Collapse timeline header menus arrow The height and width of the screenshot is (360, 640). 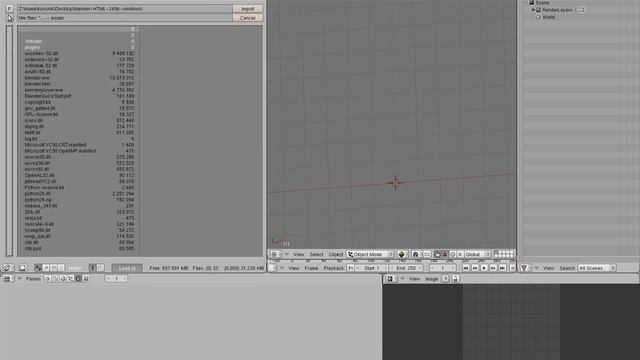282,268
